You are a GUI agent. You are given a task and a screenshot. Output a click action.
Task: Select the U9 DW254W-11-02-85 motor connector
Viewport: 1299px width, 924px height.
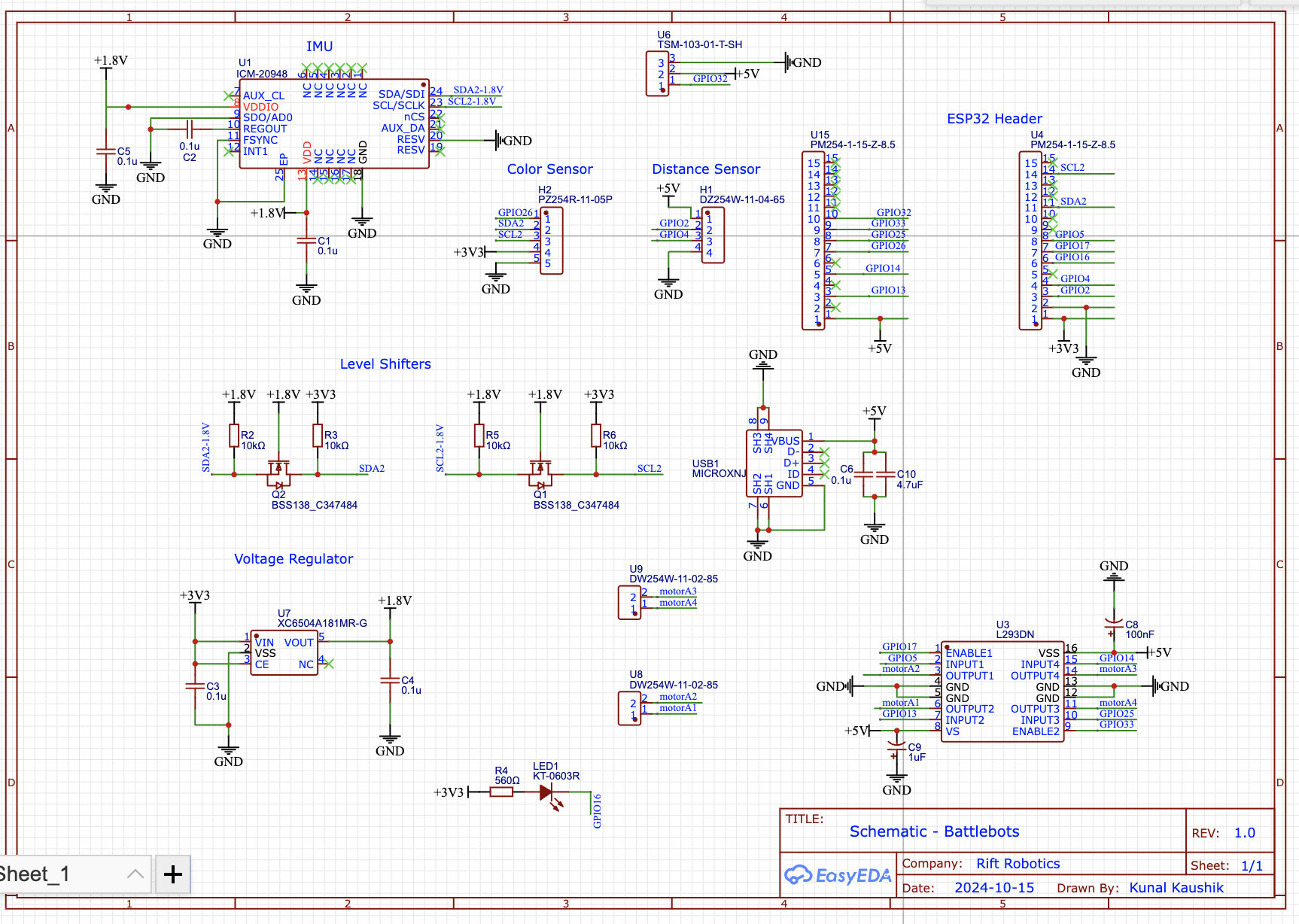coord(630,603)
